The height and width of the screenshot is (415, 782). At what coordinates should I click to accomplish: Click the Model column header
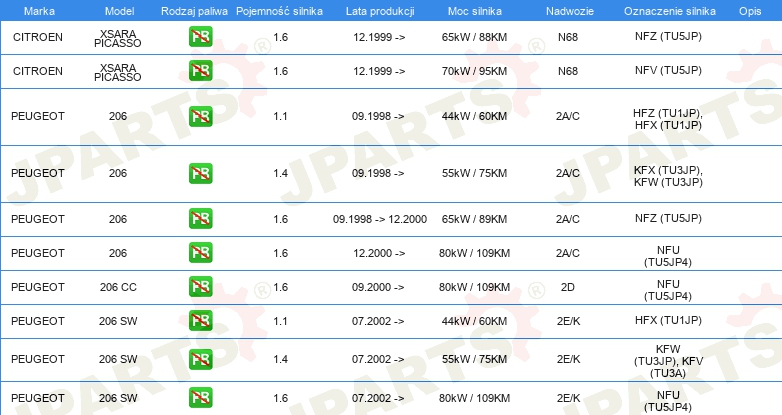(119, 11)
